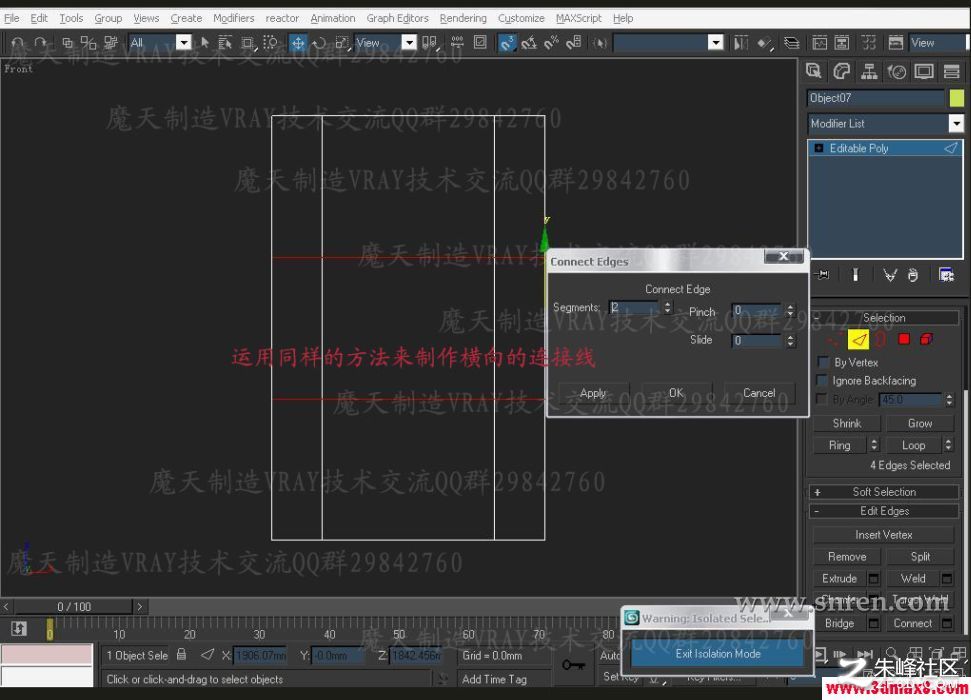Image resolution: width=971 pixels, height=700 pixels.
Task: Select the Select and Link tool
Action: pyautogui.click(x=67, y=43)
